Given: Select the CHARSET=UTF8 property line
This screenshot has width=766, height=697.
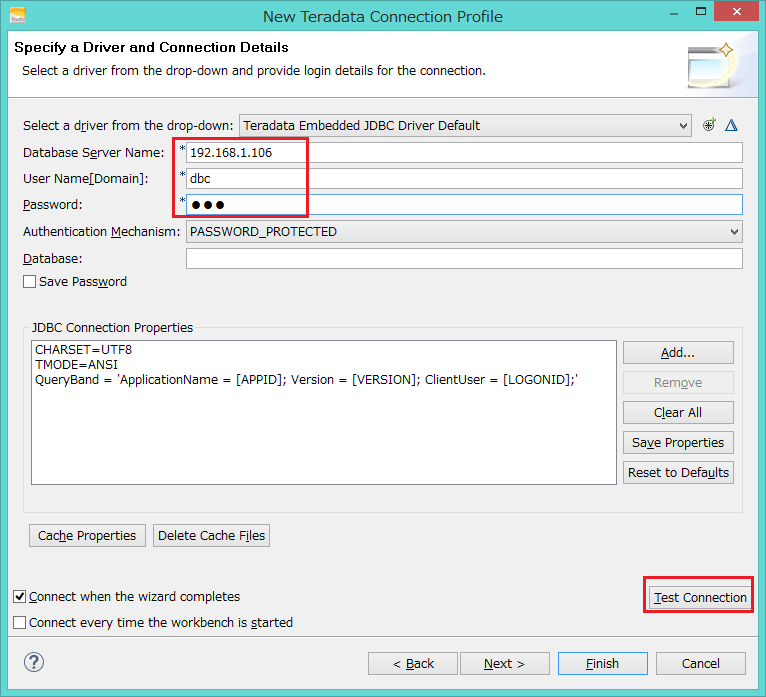Looking at the screenshot, I should tap(84, 350).
